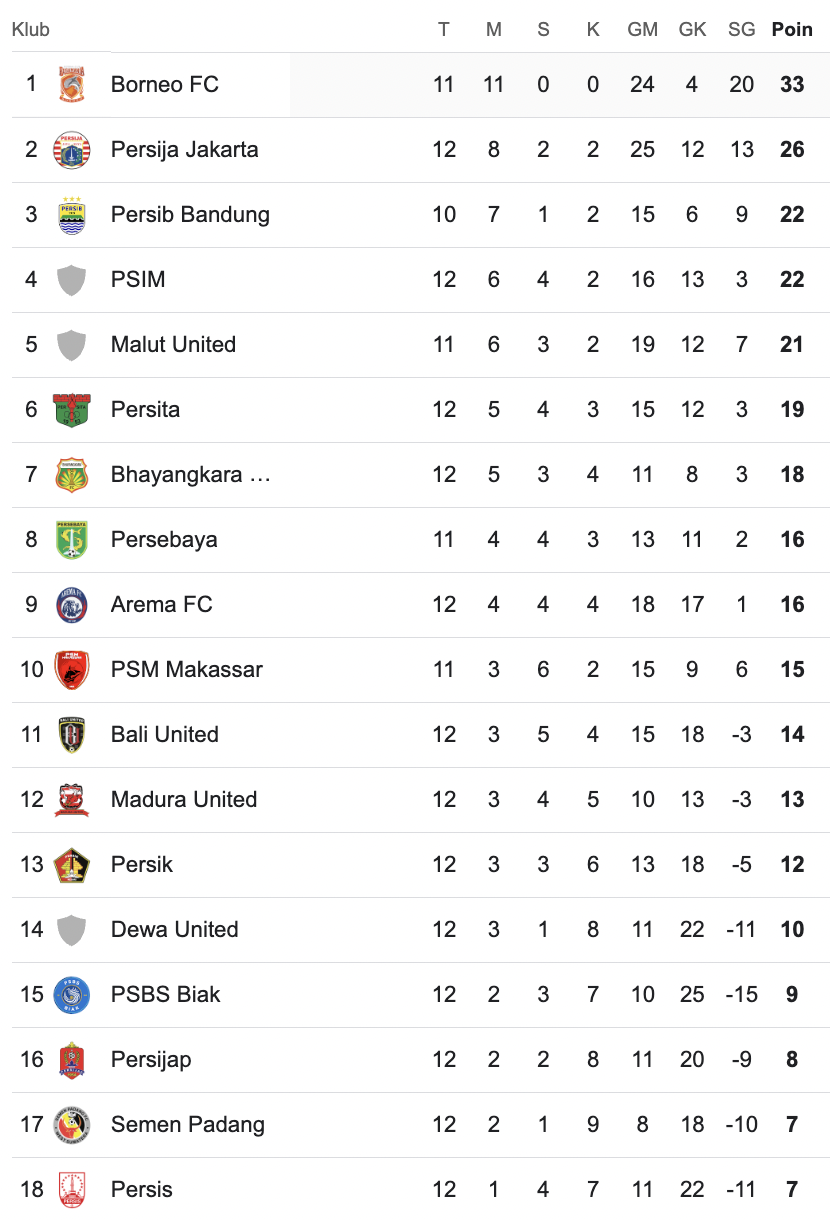The width and height of the screenshot is (830, 1220).
Task: Click the Persita green crest icon
Action: click(x=71, y=410)
